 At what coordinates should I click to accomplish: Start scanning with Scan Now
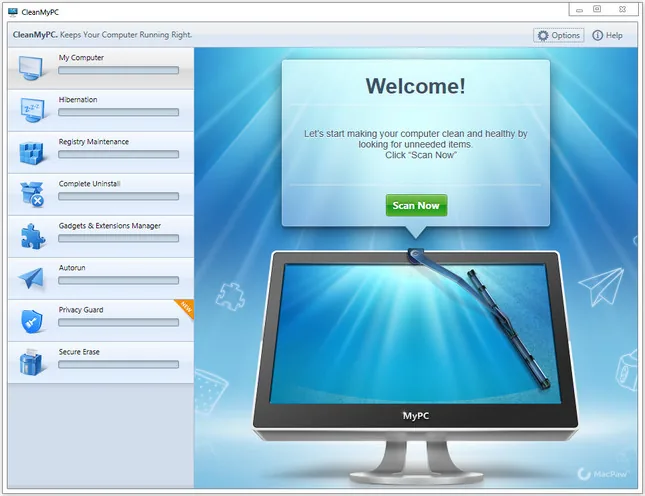click(416, 205)
